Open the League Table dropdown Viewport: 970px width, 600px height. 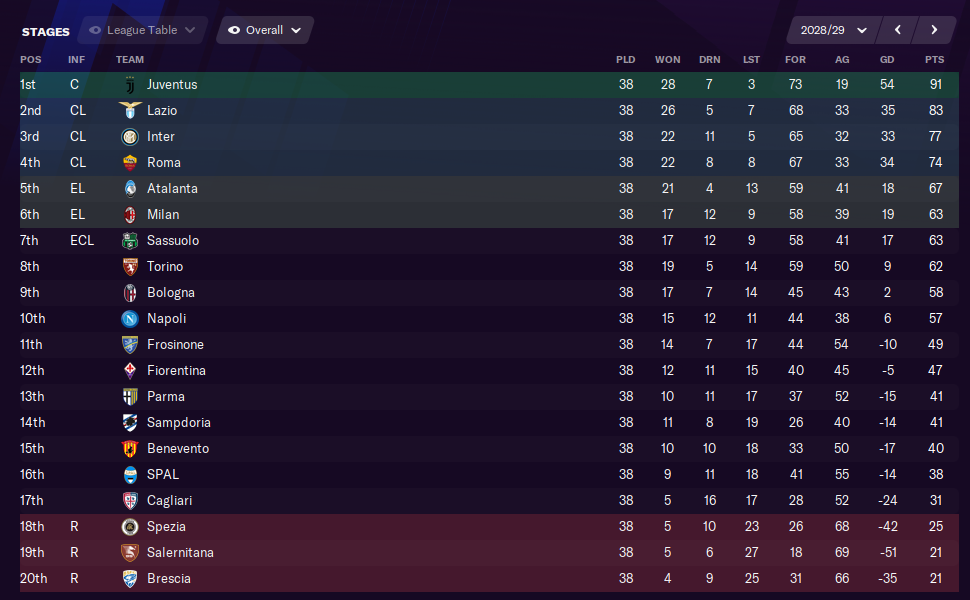point(144,30)
